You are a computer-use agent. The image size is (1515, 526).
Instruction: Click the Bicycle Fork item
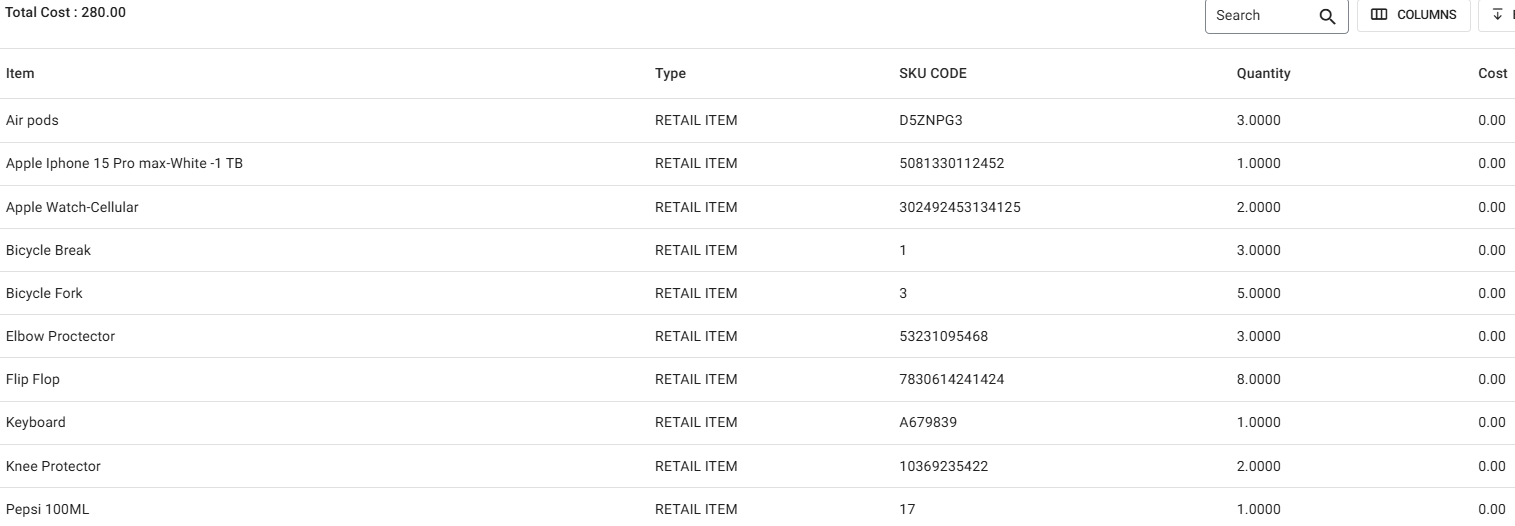(44, 293)
